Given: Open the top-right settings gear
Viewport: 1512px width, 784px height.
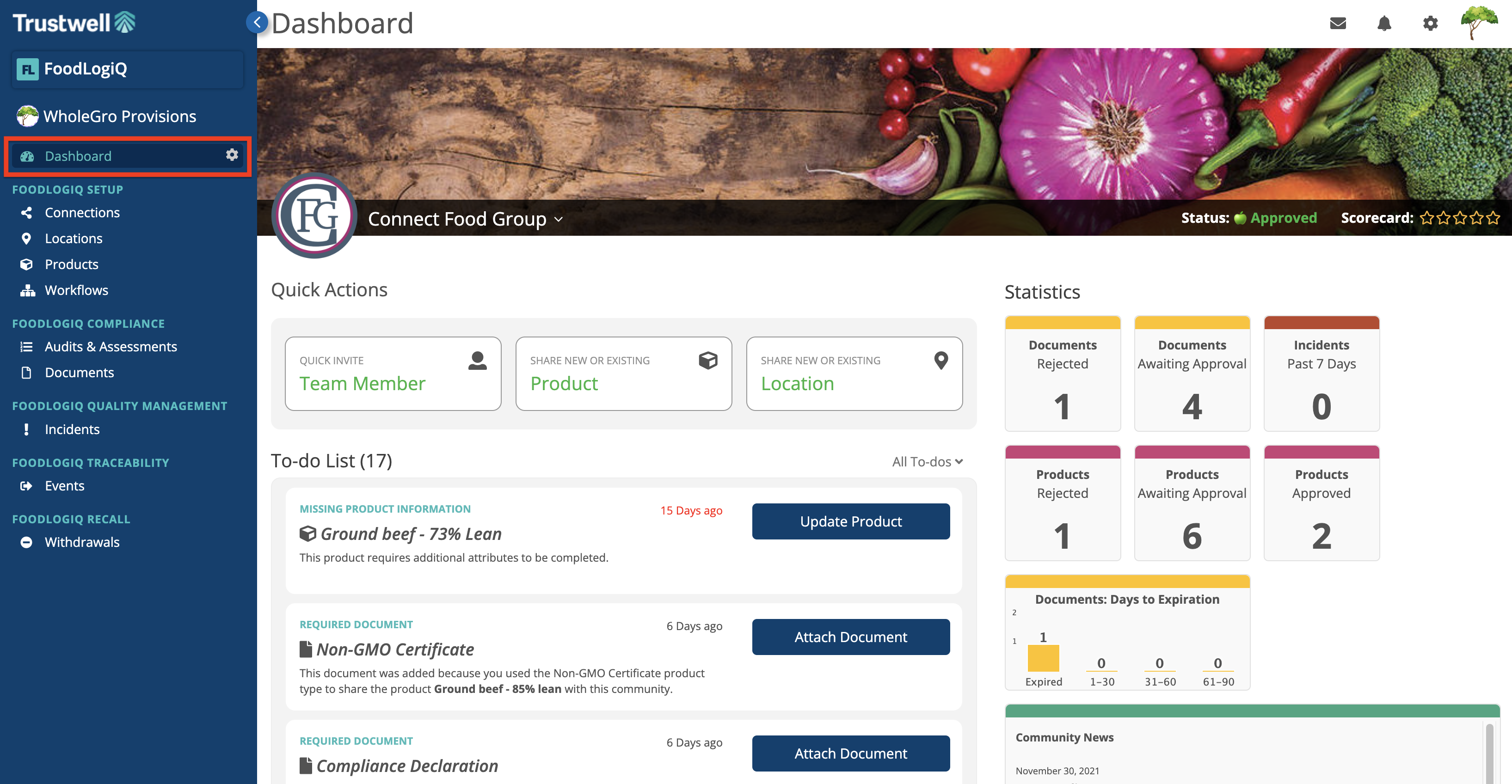Looking at the screenshot, I should [x=1431, y=24].
